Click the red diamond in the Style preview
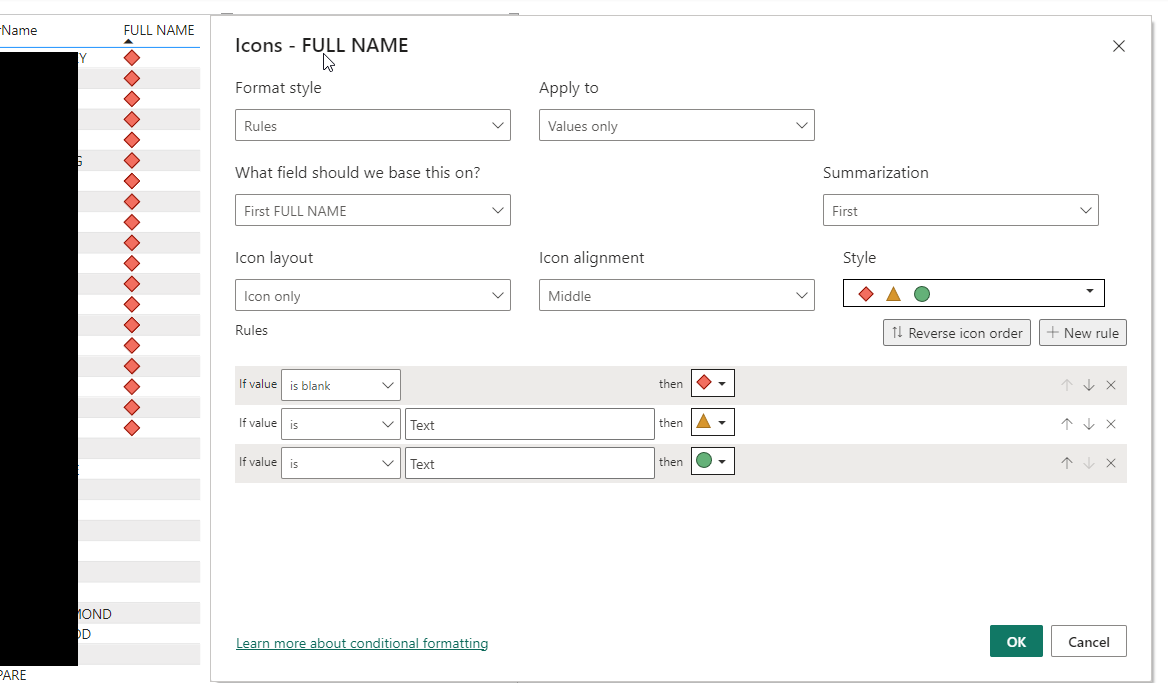The height and width of the screenshot is (683, 1168). [866, 293]
